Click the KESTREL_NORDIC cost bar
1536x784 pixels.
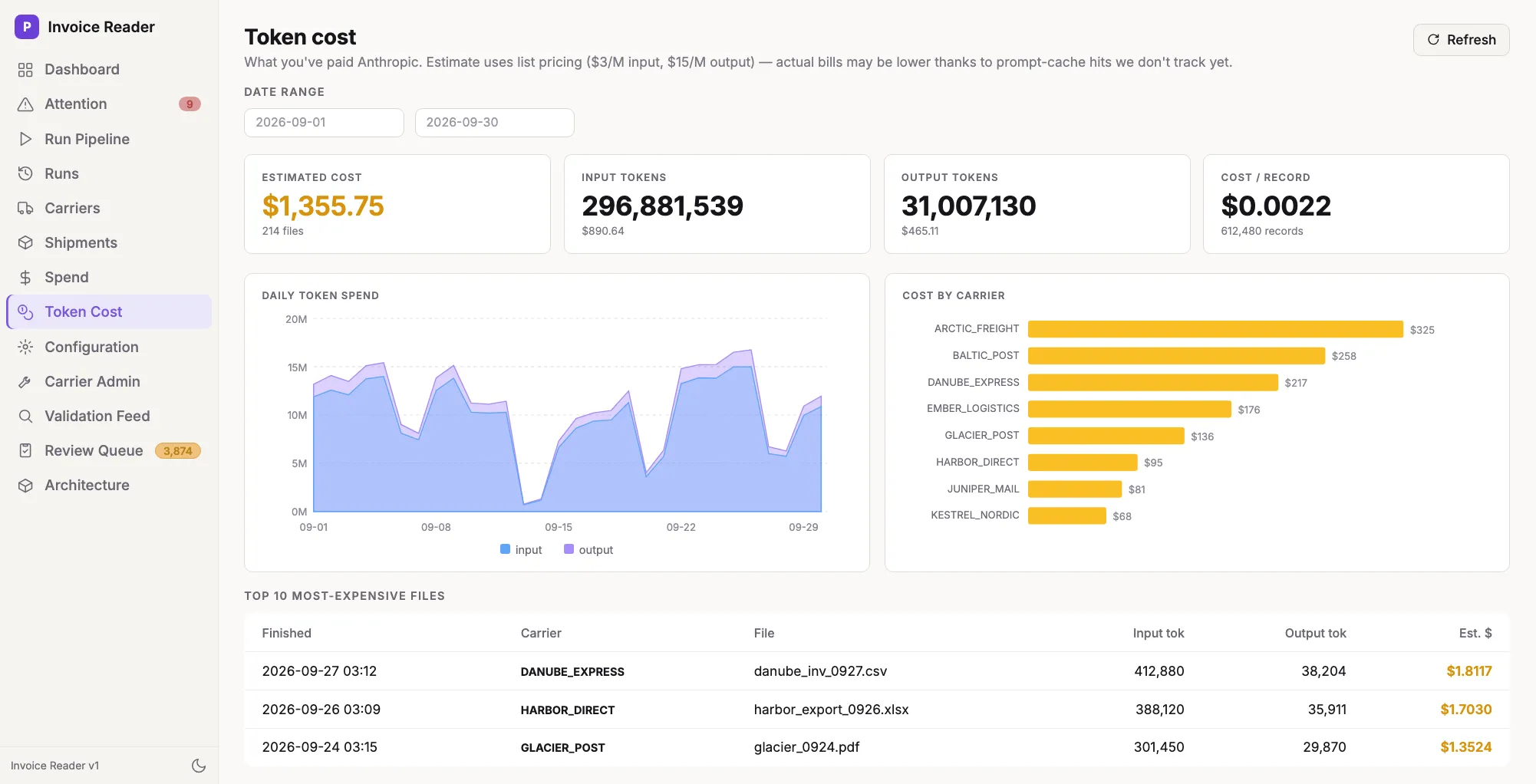[1067, 516]
